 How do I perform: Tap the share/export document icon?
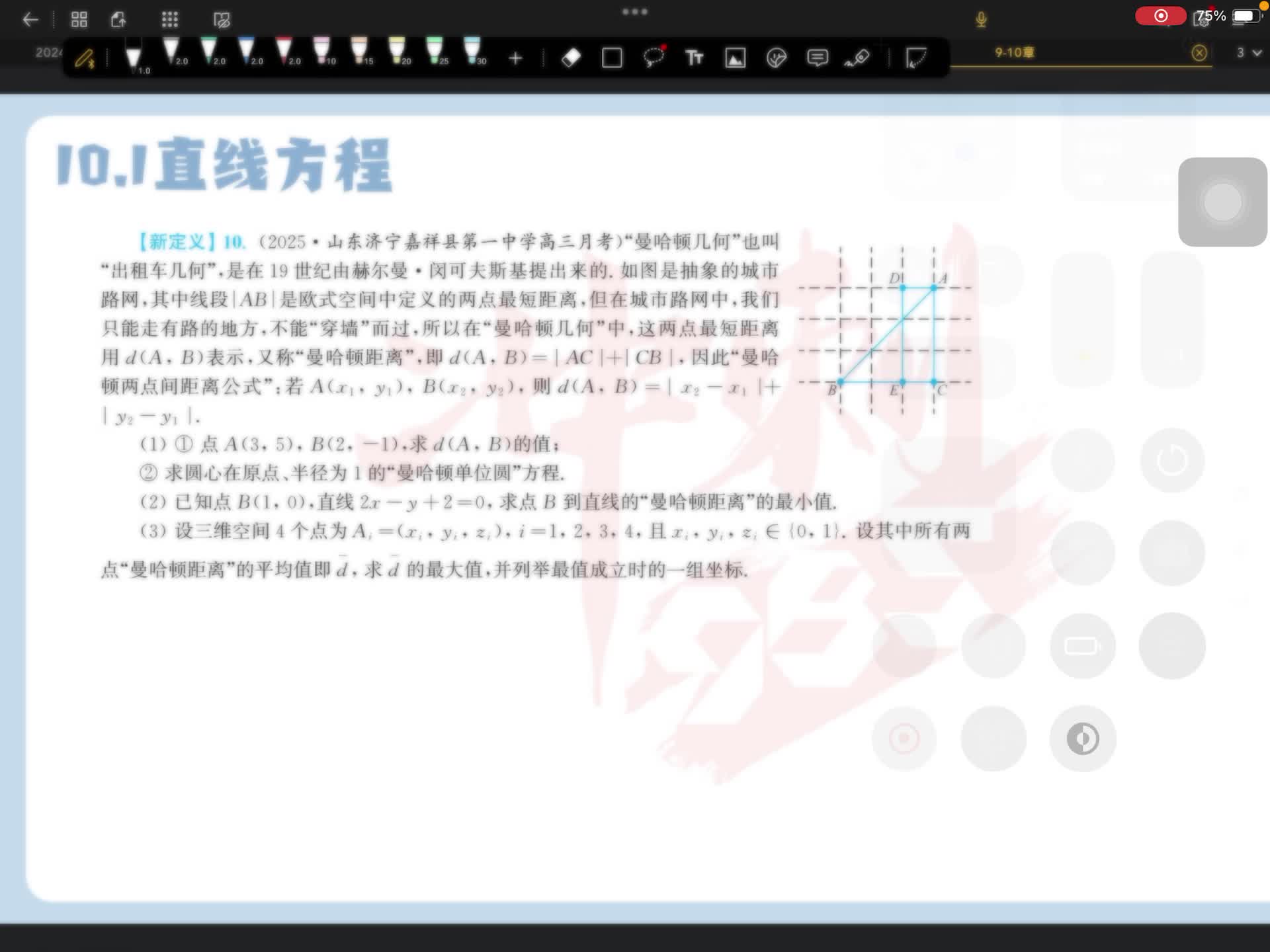118,20
